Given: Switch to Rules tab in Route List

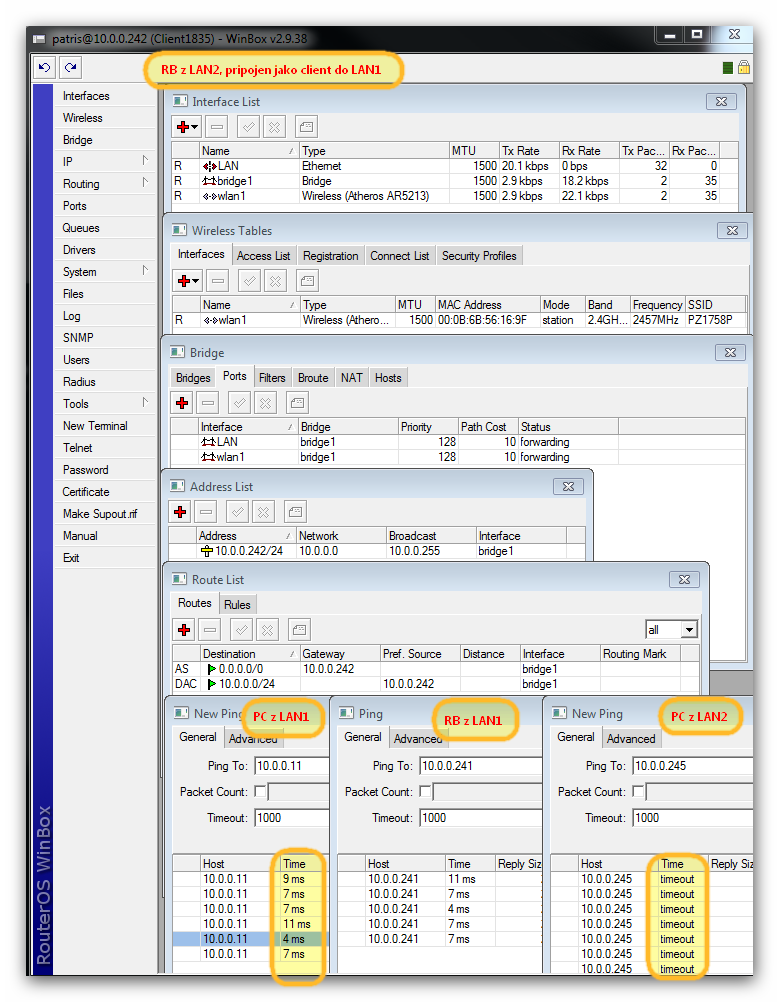Looking at the screenshot, I should click(237, 605).
